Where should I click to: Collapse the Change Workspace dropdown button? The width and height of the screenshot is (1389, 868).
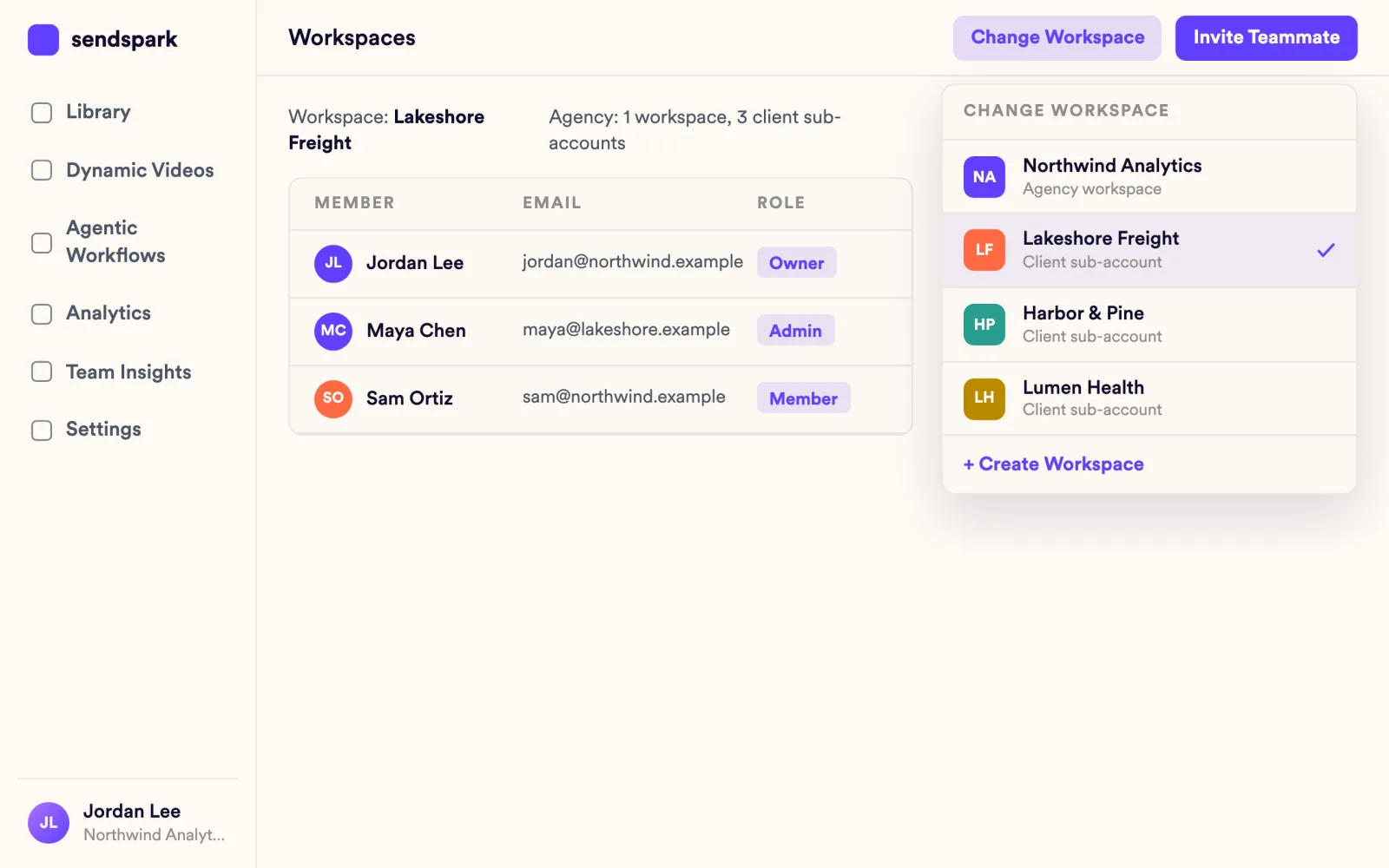(x=1057, y=38)
